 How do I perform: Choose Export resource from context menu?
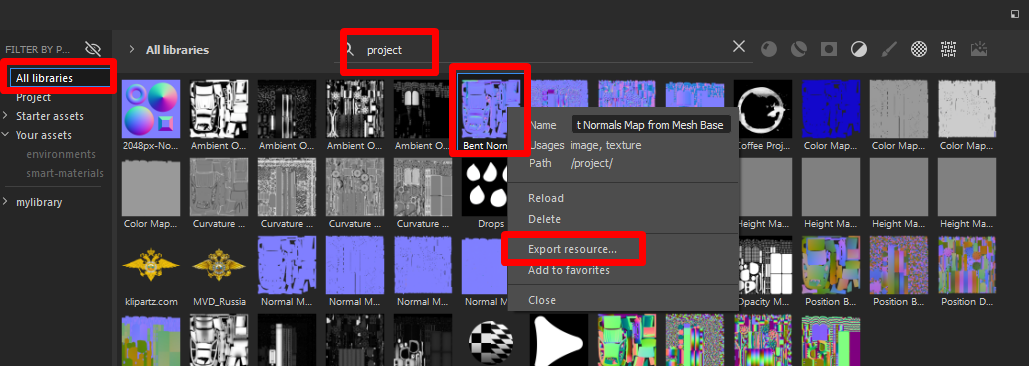pos(572,249)
